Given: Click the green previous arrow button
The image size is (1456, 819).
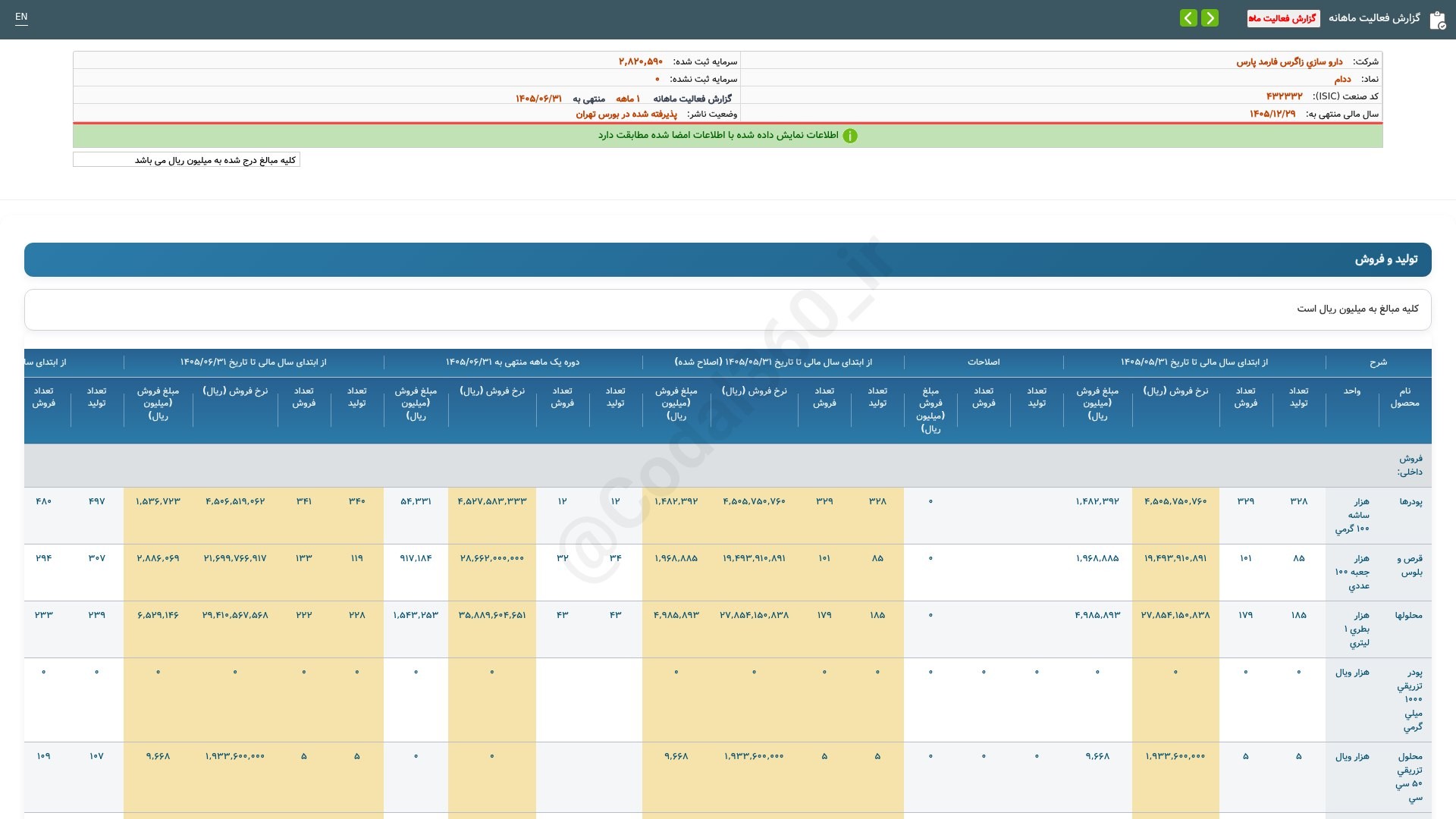Looking at the screenshot, I should click(x=1188, y=17).
